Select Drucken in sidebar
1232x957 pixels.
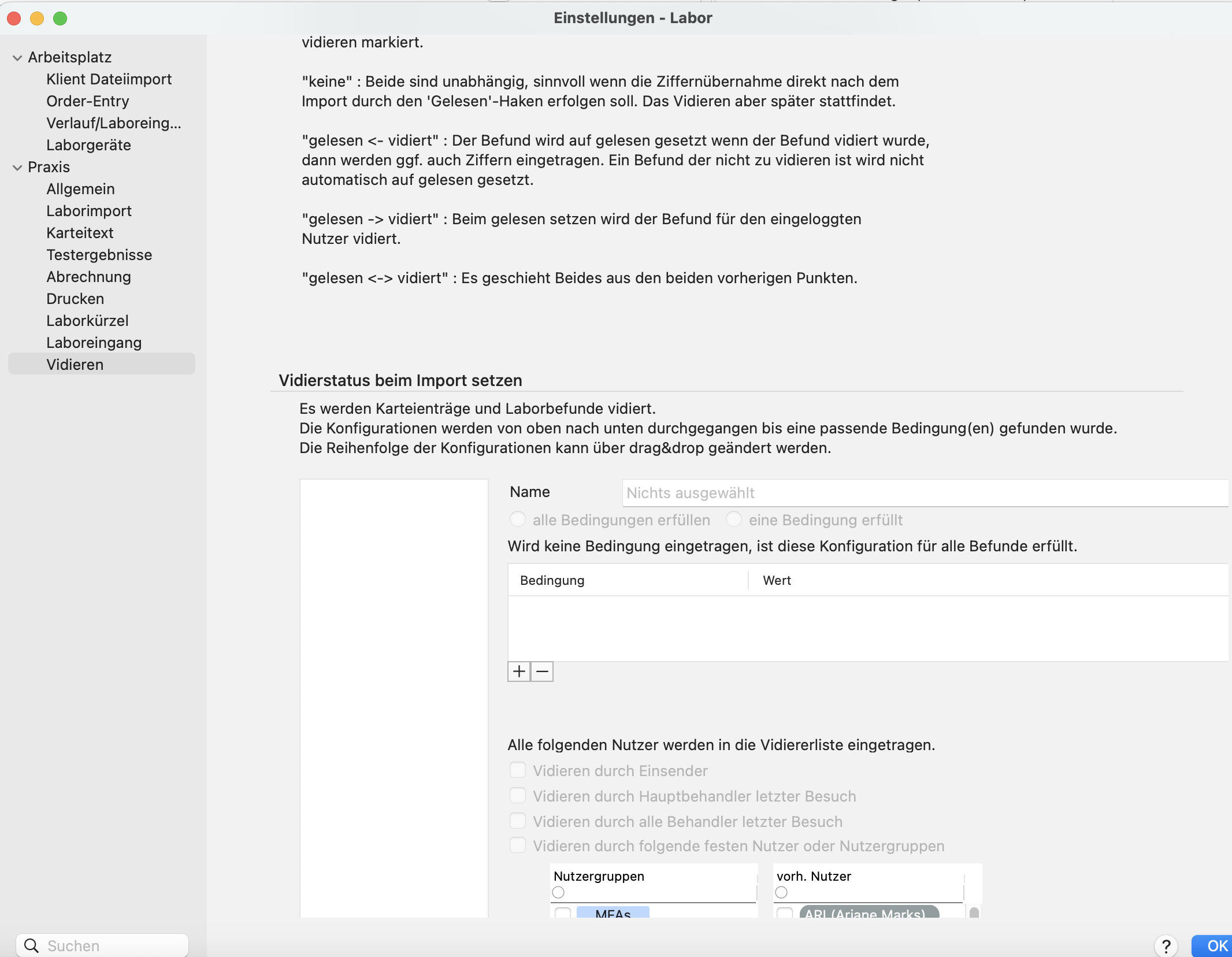tap(75, 299)
